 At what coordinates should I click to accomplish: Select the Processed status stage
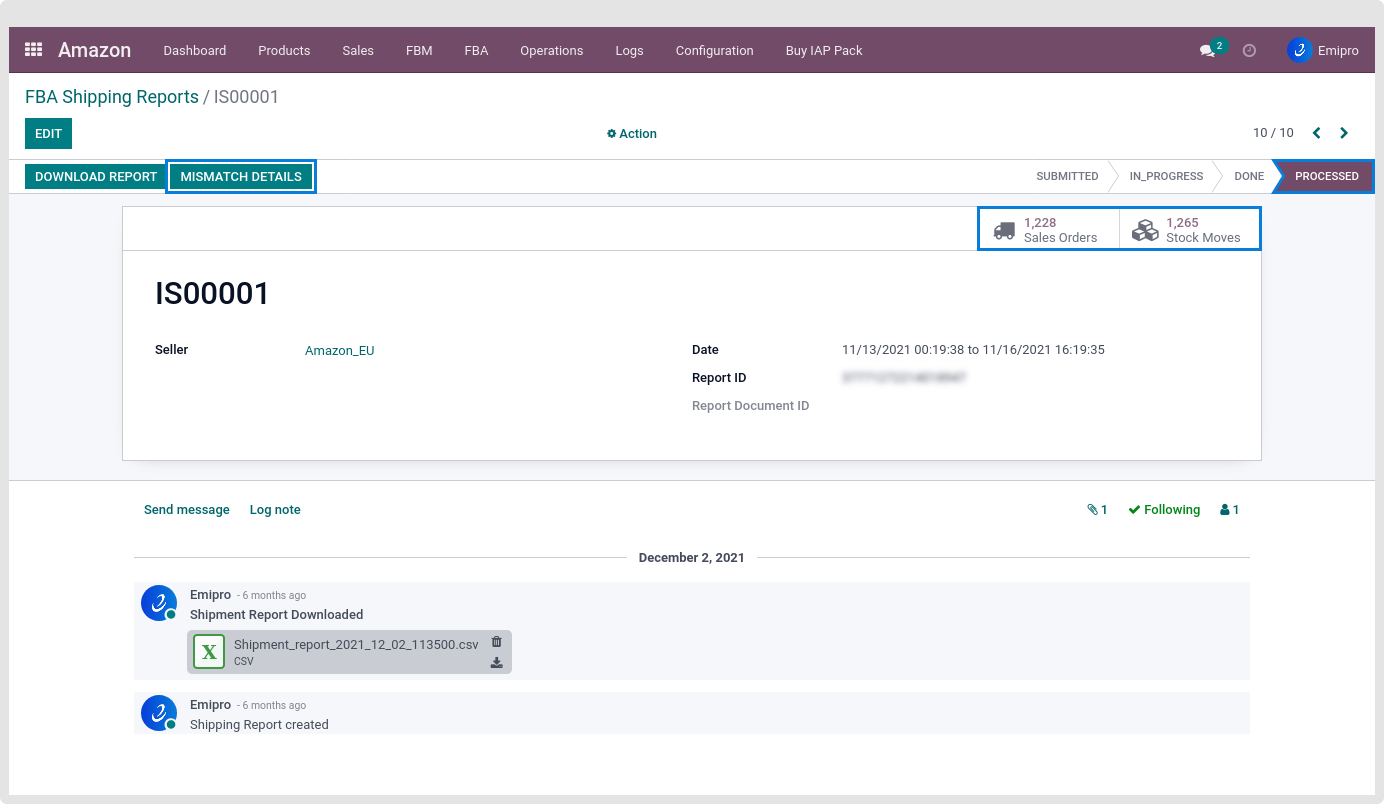1326,176
